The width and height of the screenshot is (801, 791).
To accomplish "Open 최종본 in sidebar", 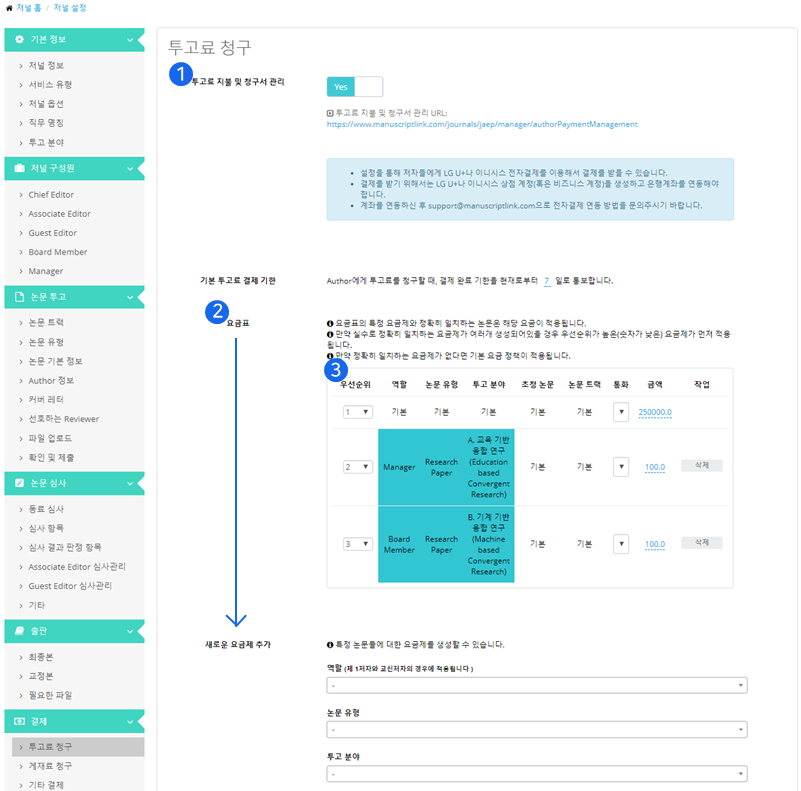I will tap(41, 657).
